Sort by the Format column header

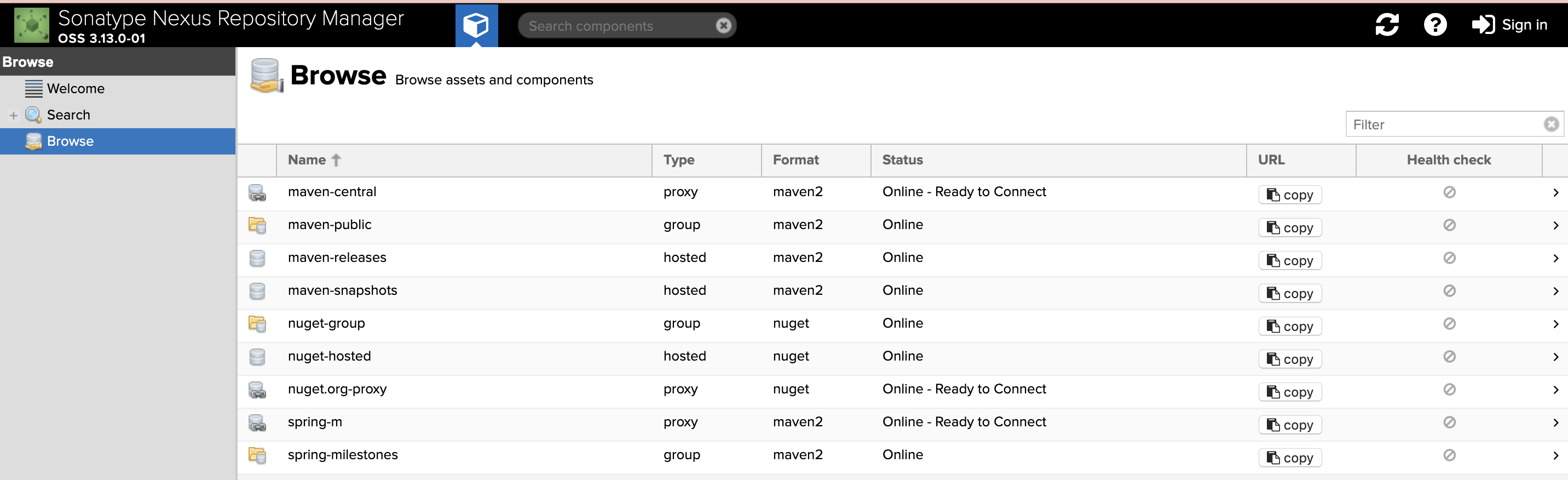(816, 159)
